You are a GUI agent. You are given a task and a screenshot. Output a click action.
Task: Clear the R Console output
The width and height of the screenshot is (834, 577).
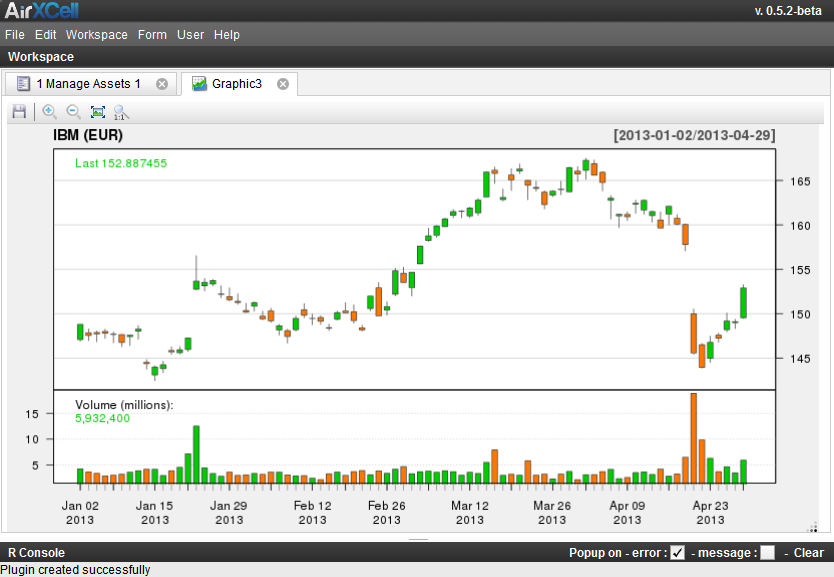coord(808,553)
